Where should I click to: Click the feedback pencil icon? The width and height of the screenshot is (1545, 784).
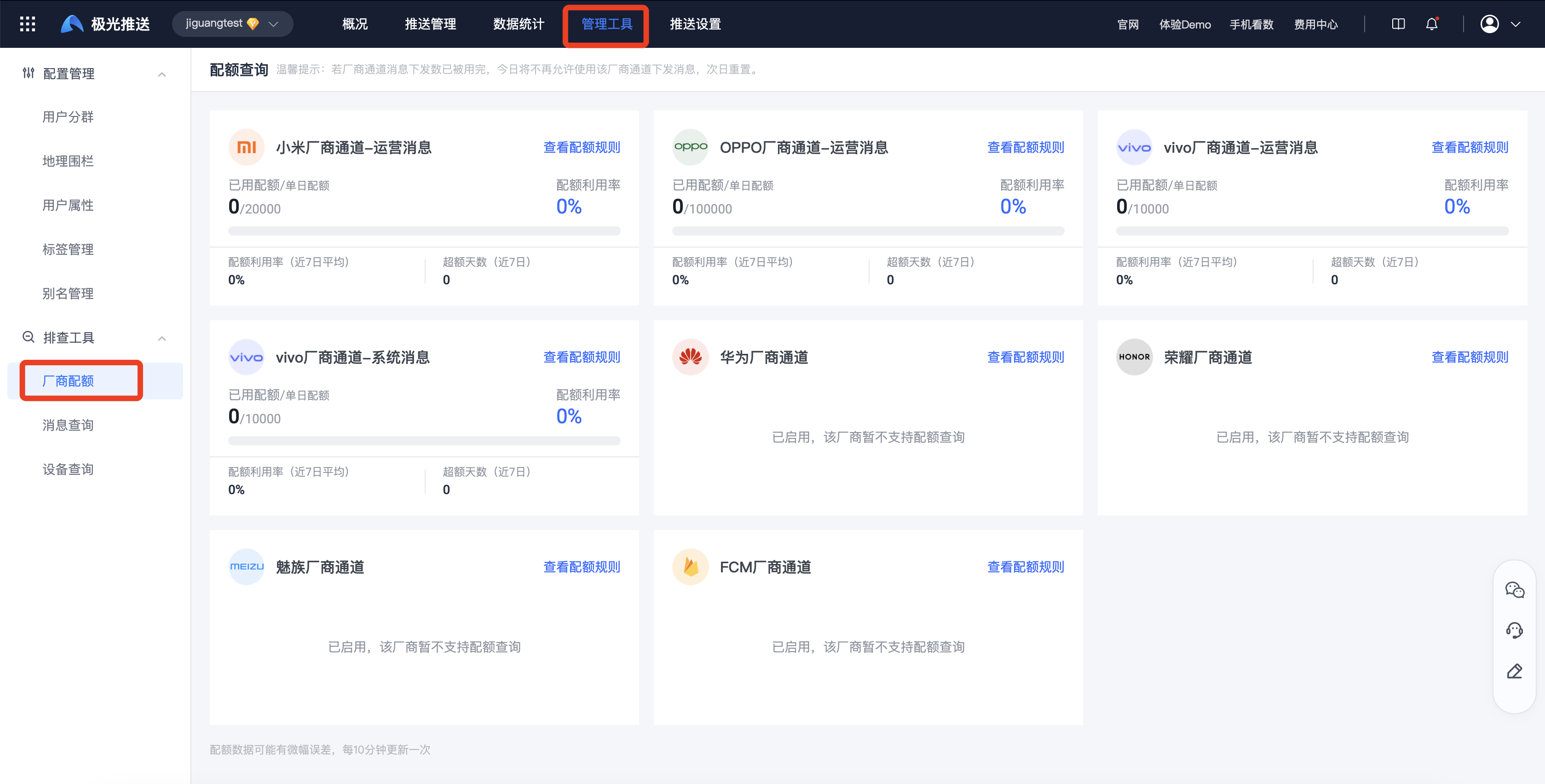pos(1515,671)
